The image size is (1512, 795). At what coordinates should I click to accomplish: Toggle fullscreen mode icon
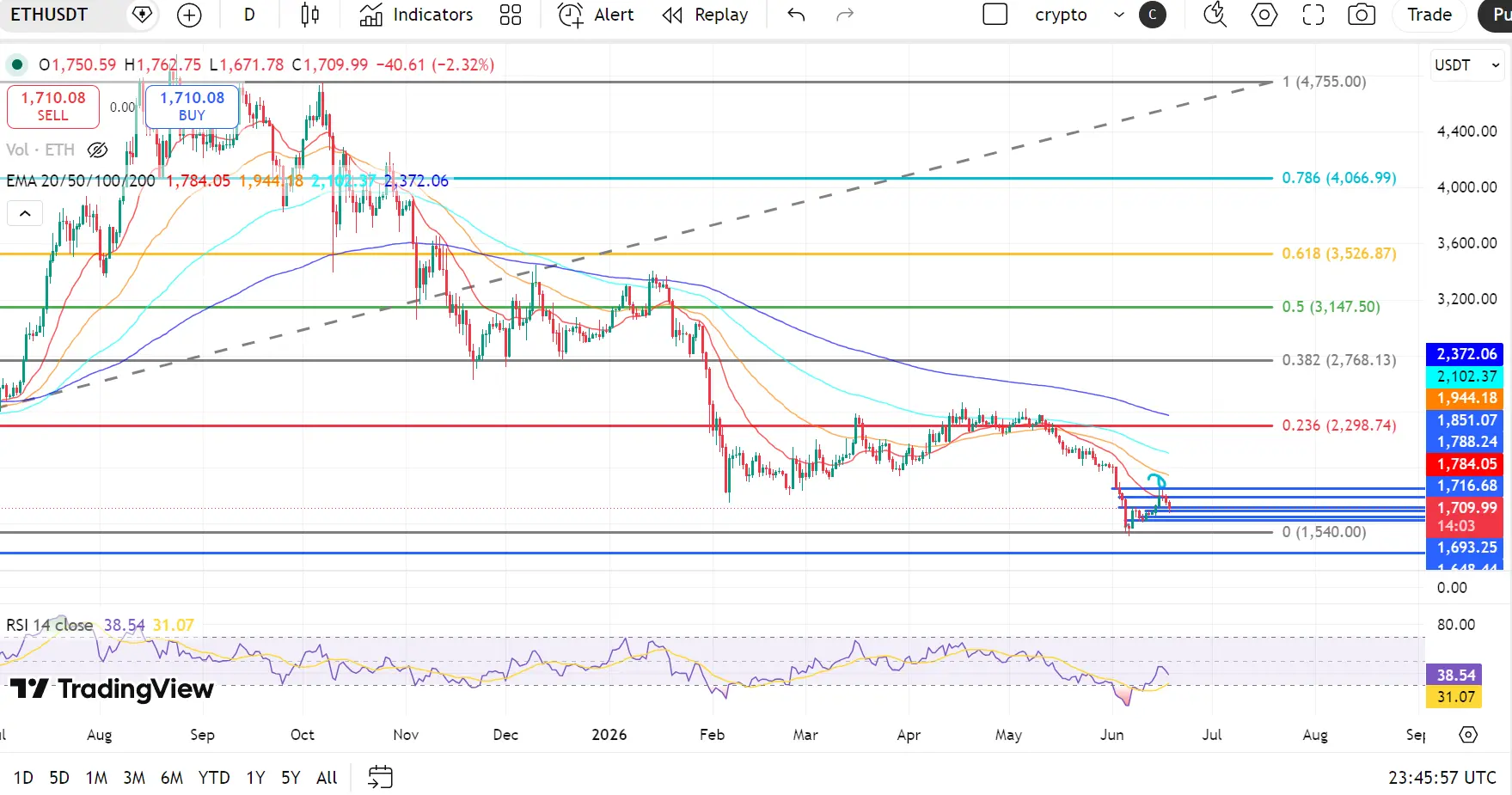click(1313, 15)
